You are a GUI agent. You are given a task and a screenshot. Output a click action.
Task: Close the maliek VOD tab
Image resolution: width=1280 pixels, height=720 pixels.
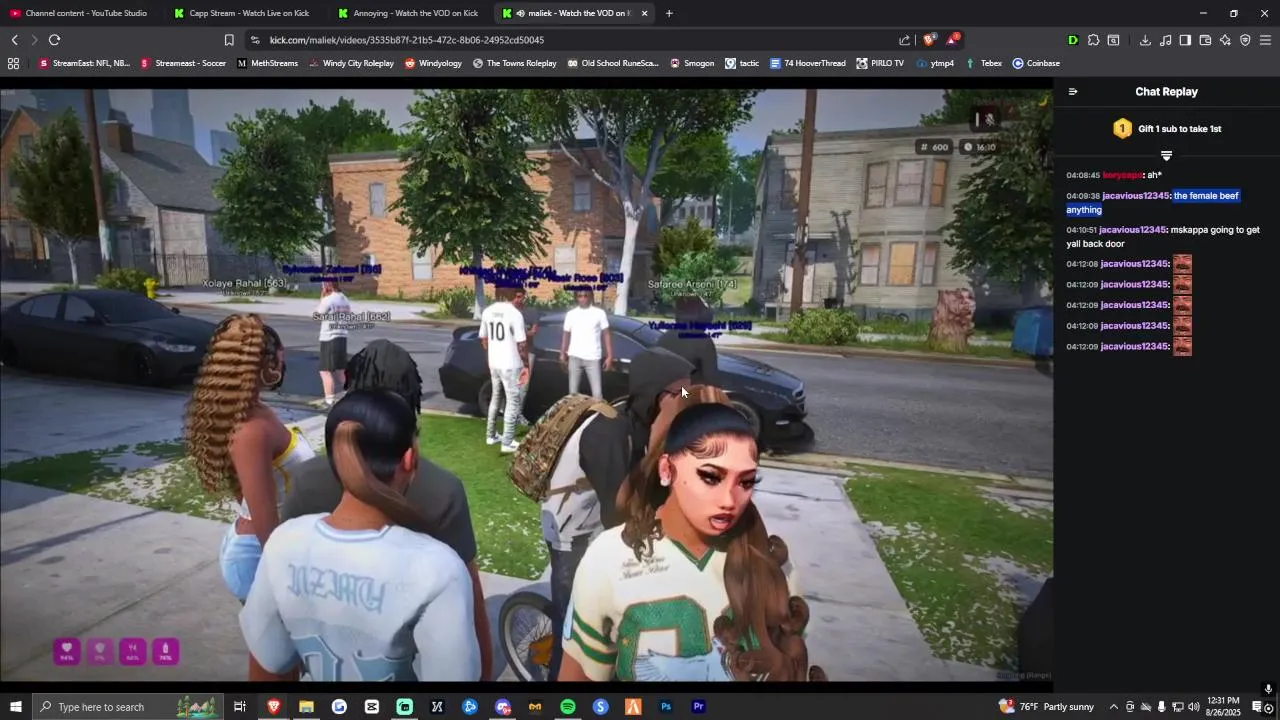pos(644,13)
